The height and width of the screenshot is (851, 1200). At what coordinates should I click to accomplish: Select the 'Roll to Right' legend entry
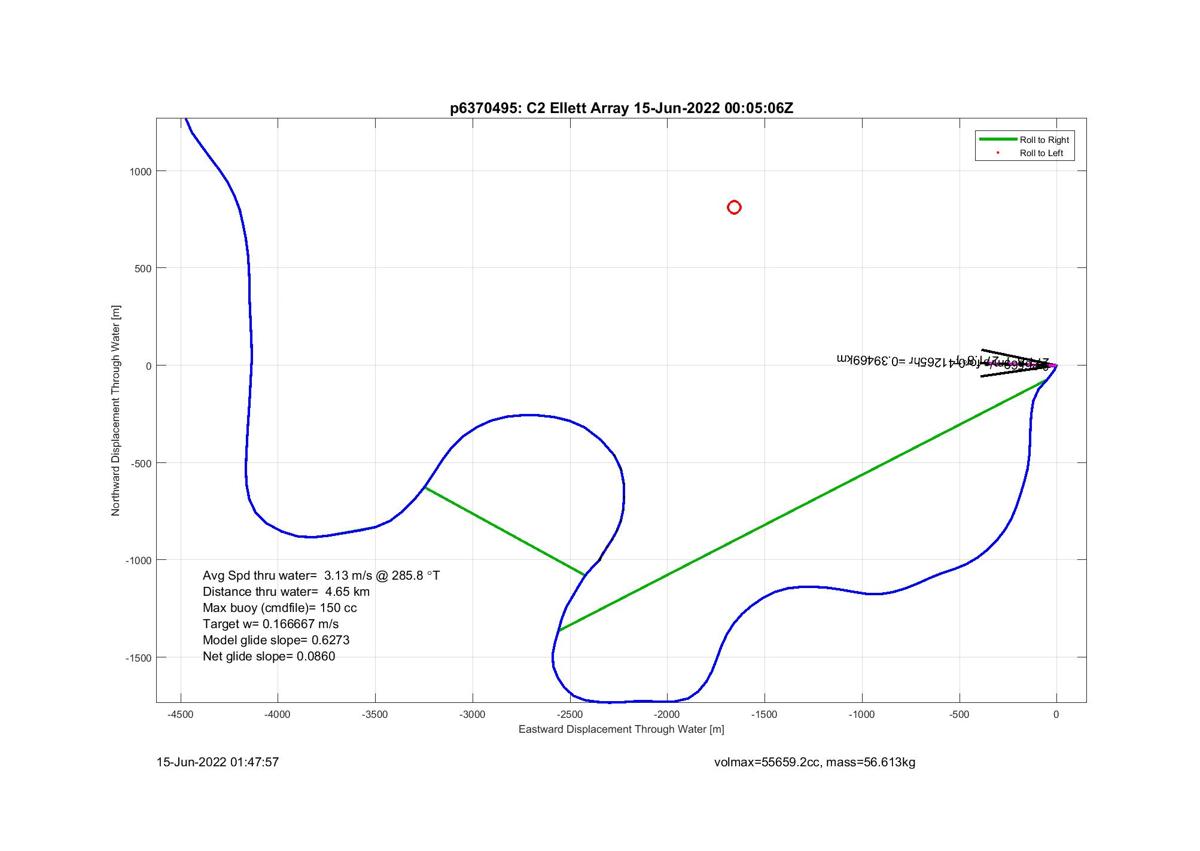pyautogui.click(x=1025, y=140)
